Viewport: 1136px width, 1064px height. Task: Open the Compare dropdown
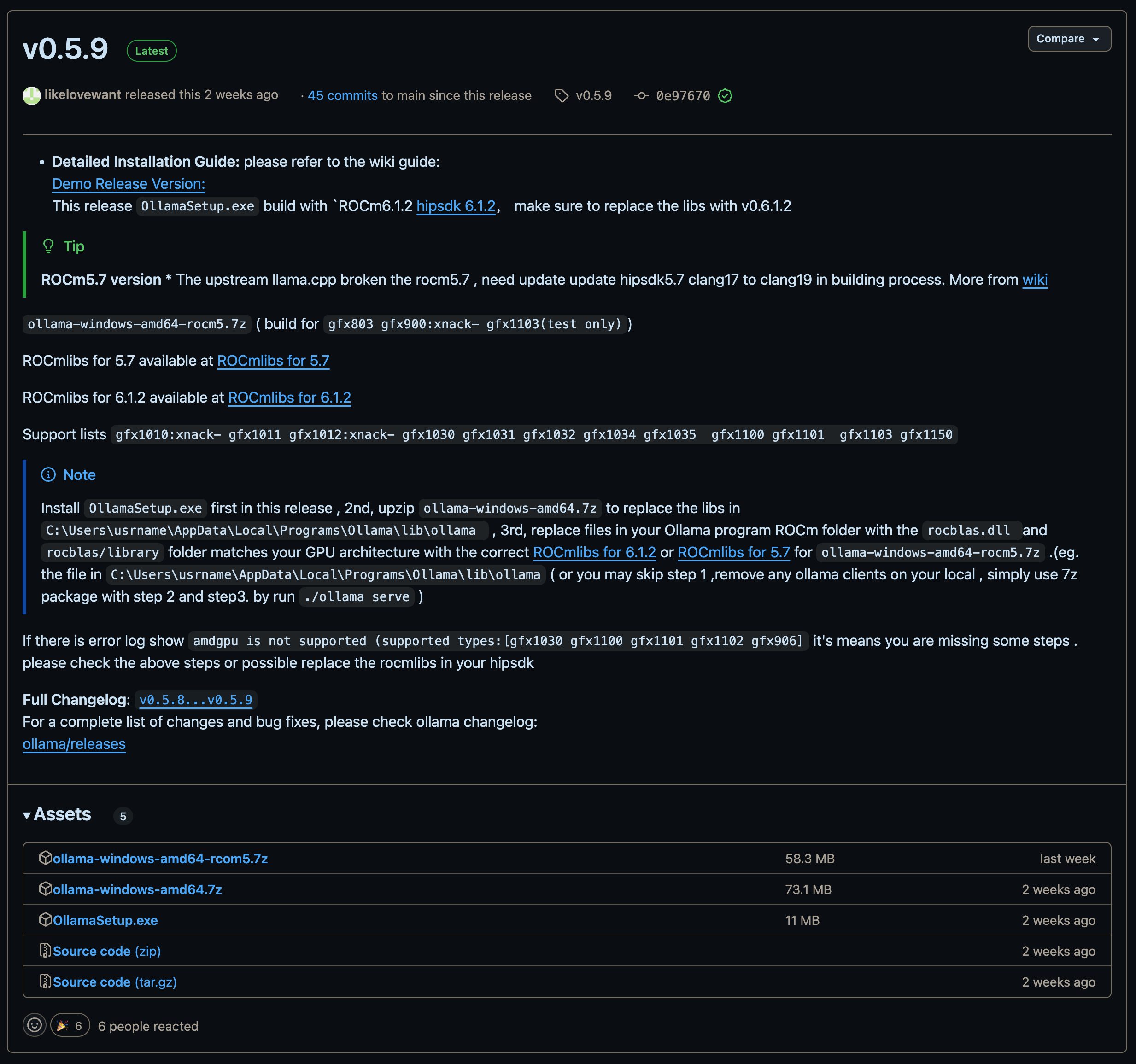click(1069, 39)
